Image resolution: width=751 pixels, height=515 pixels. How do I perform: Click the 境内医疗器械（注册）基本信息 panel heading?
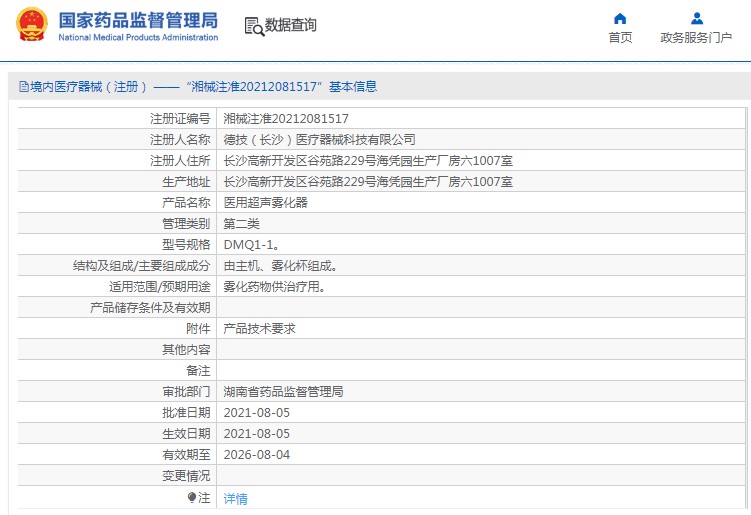pos(198,87)
